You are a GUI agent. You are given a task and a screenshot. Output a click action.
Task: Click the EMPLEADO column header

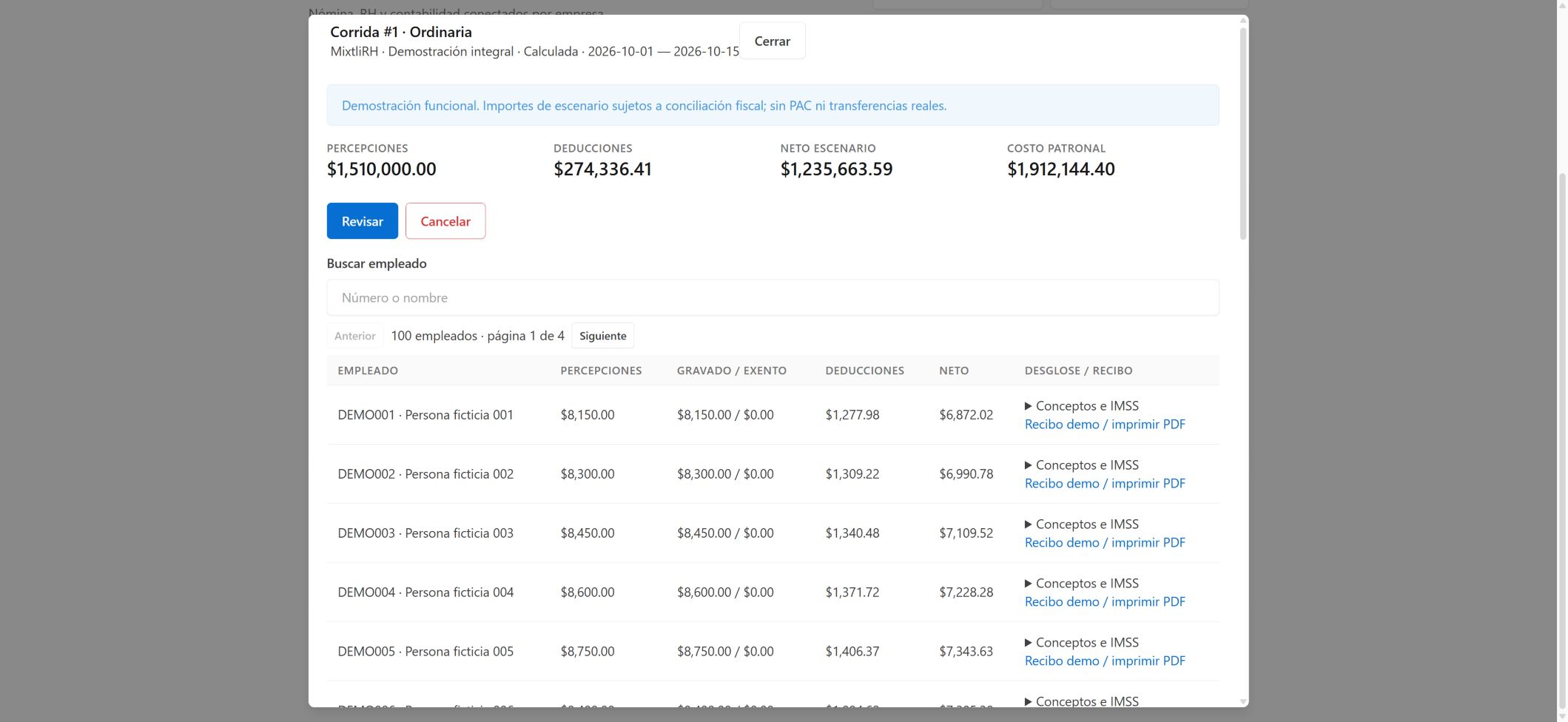368,371
